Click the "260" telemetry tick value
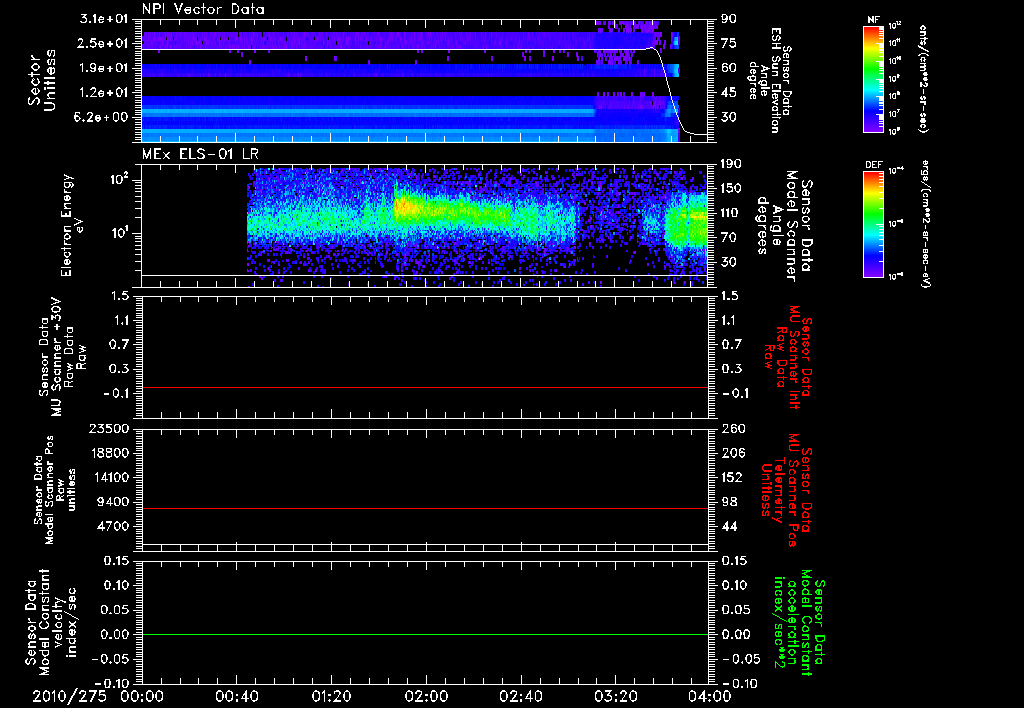 [x=732, y=428]
